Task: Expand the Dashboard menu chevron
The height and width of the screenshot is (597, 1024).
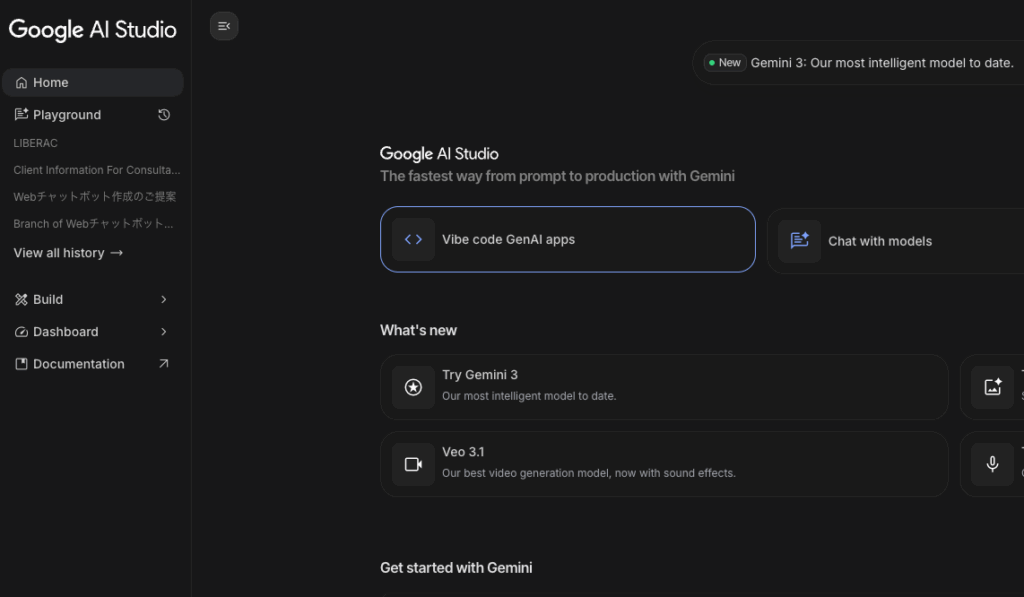Action: point(164,332)
